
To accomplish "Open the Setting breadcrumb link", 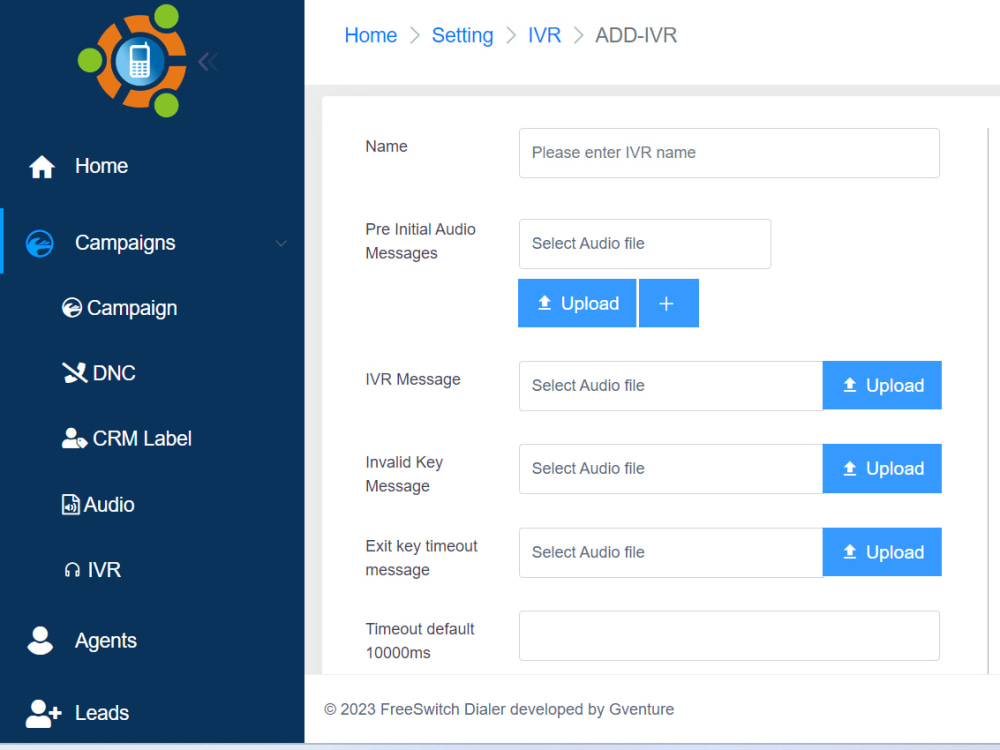I will 462,35.
